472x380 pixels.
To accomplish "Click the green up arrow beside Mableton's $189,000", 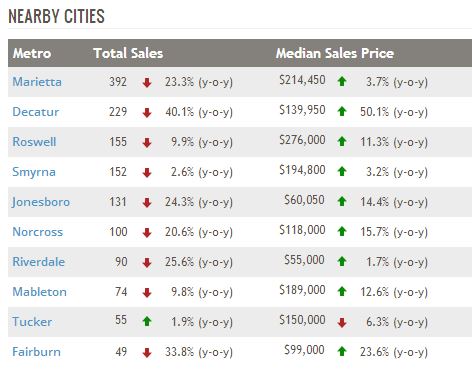I will click(342, 291).
